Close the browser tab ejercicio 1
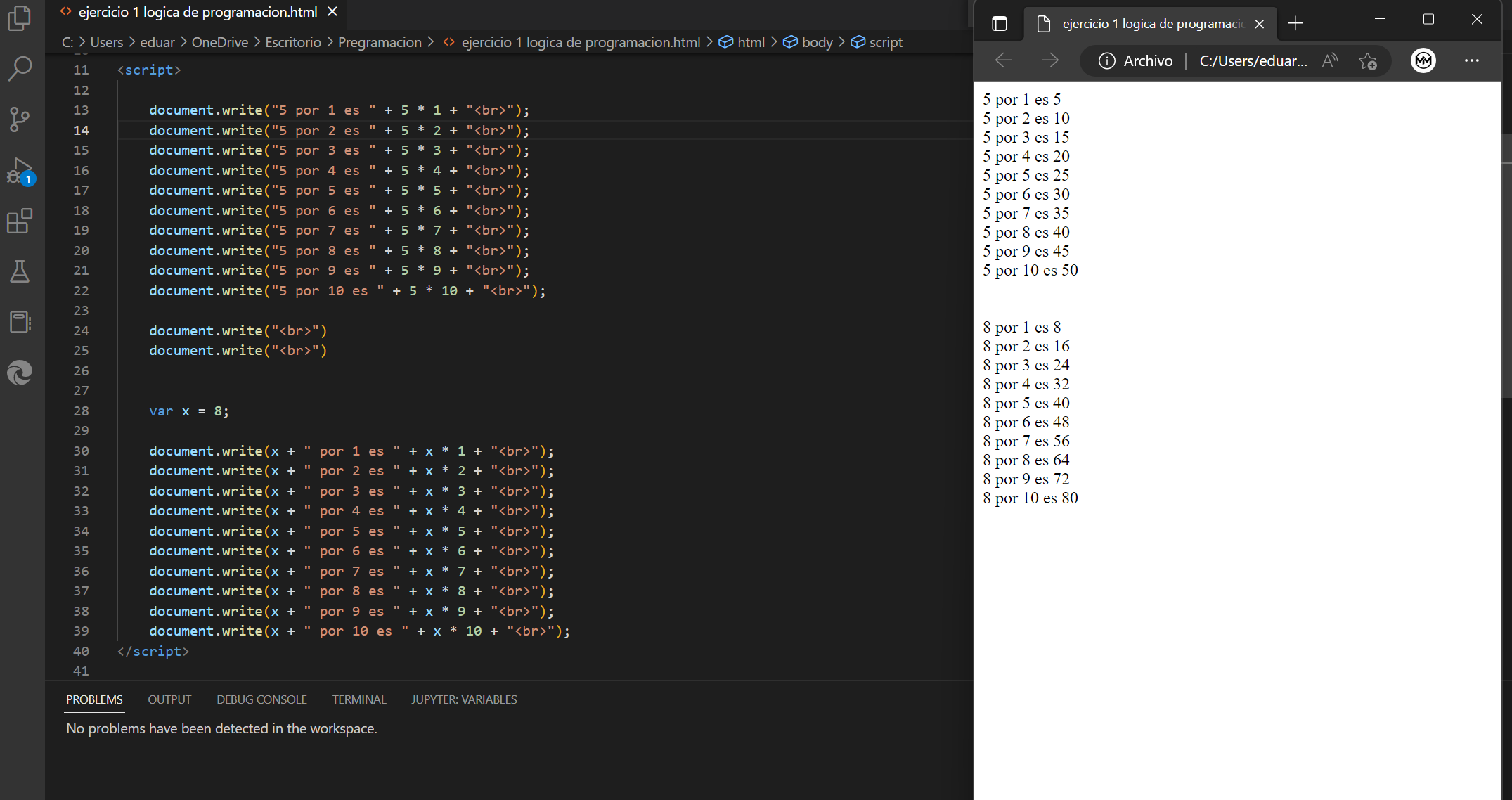 click(1260, 24)
